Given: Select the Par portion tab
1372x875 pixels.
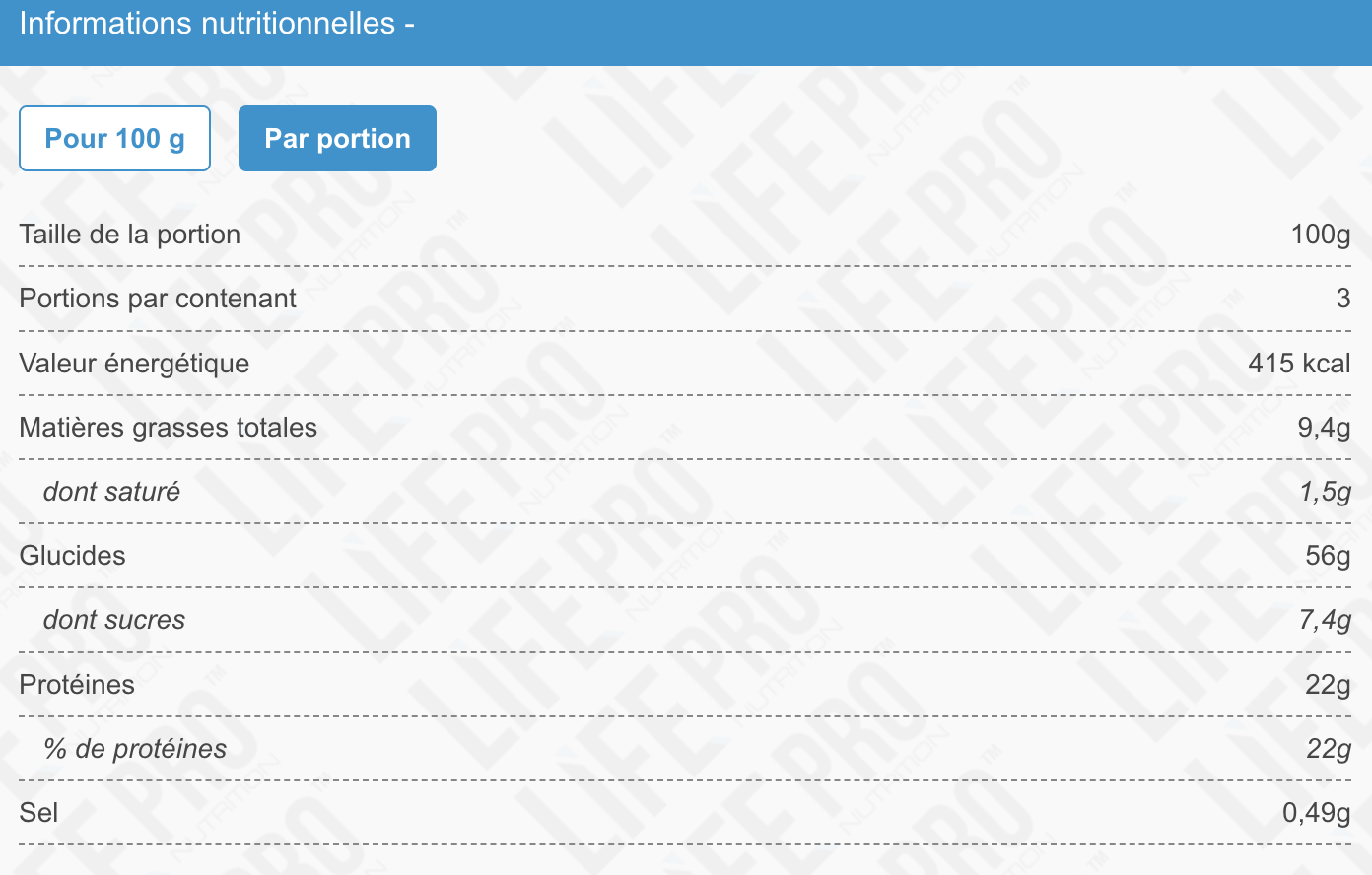Looking at the screenshot, I should click(x=337, y=139).
